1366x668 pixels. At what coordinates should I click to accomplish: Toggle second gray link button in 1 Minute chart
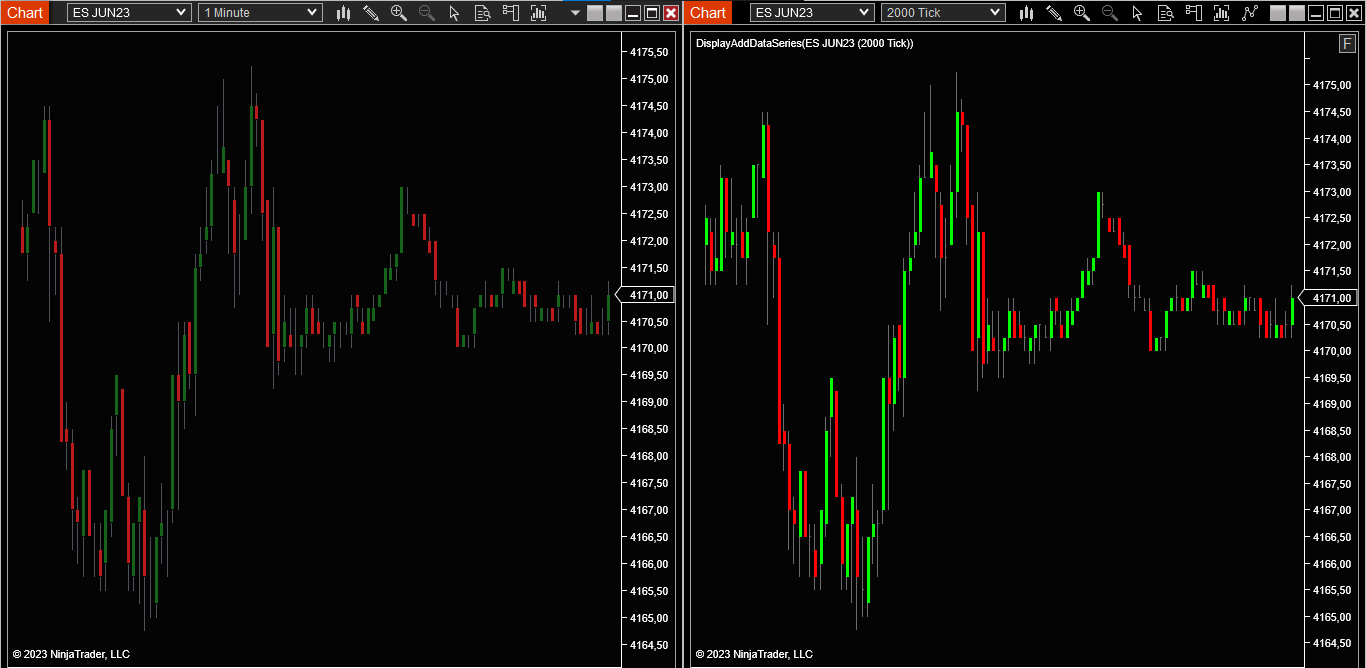[614, 13]
